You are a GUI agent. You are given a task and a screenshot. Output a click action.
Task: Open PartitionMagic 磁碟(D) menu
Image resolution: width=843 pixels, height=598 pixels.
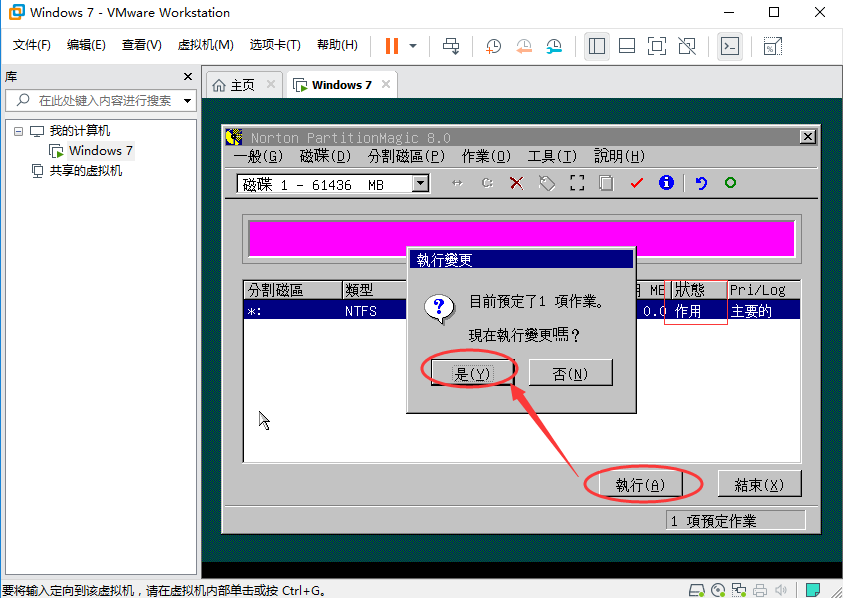325,156
